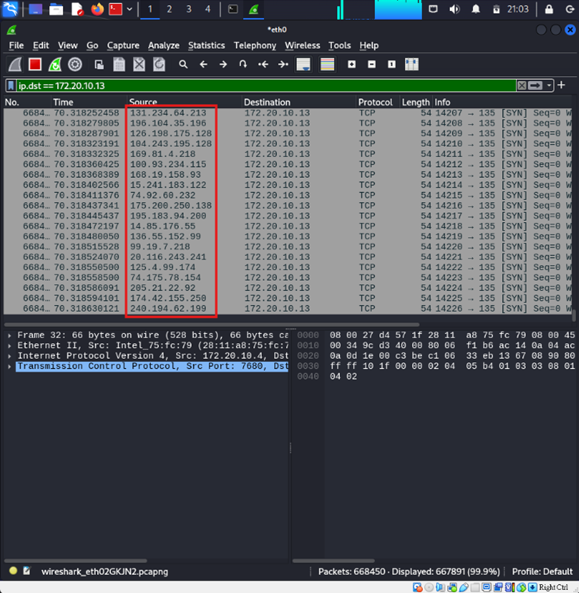
Task: Sort packets by the Time column header
Action: pyautogui.click(x=88, y=102)
